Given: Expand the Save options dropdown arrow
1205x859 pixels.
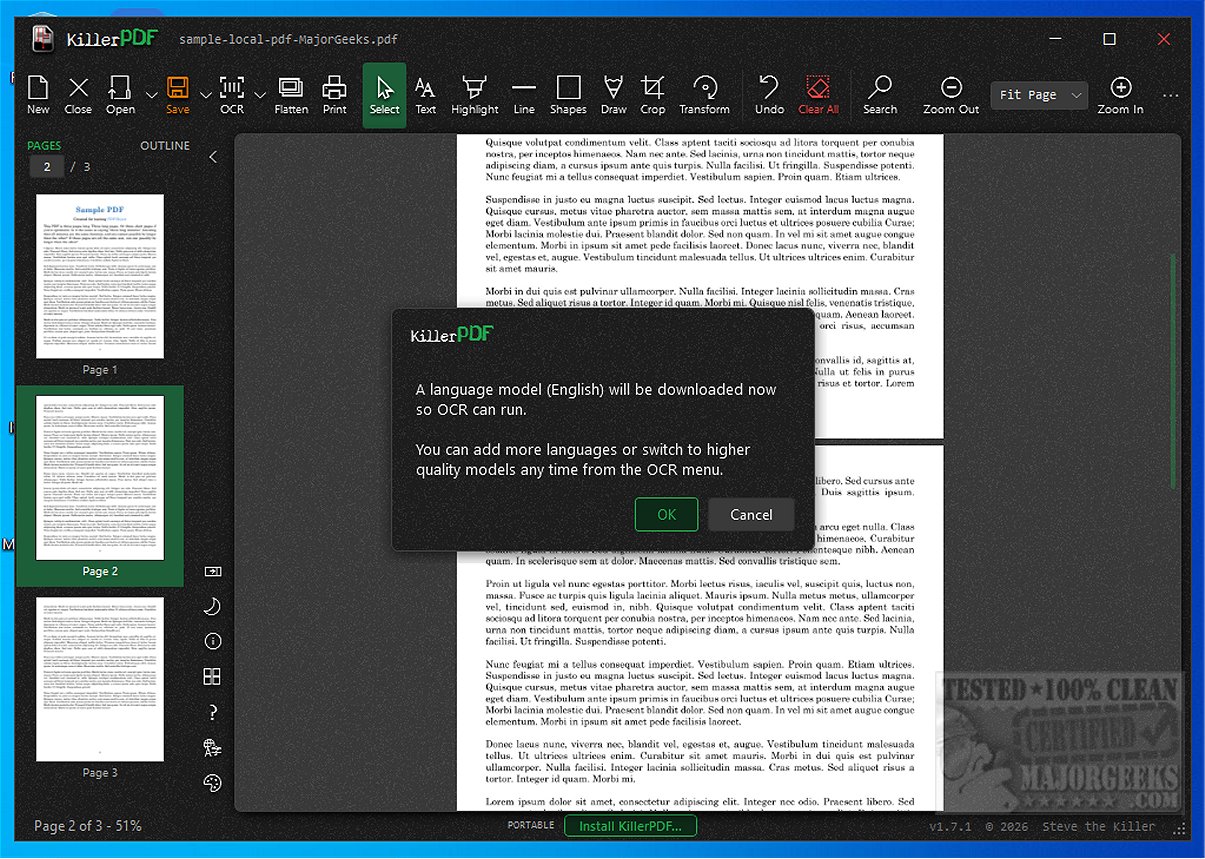Looking at the screenshot, I should pyautogui.click(x=205, y=95).
